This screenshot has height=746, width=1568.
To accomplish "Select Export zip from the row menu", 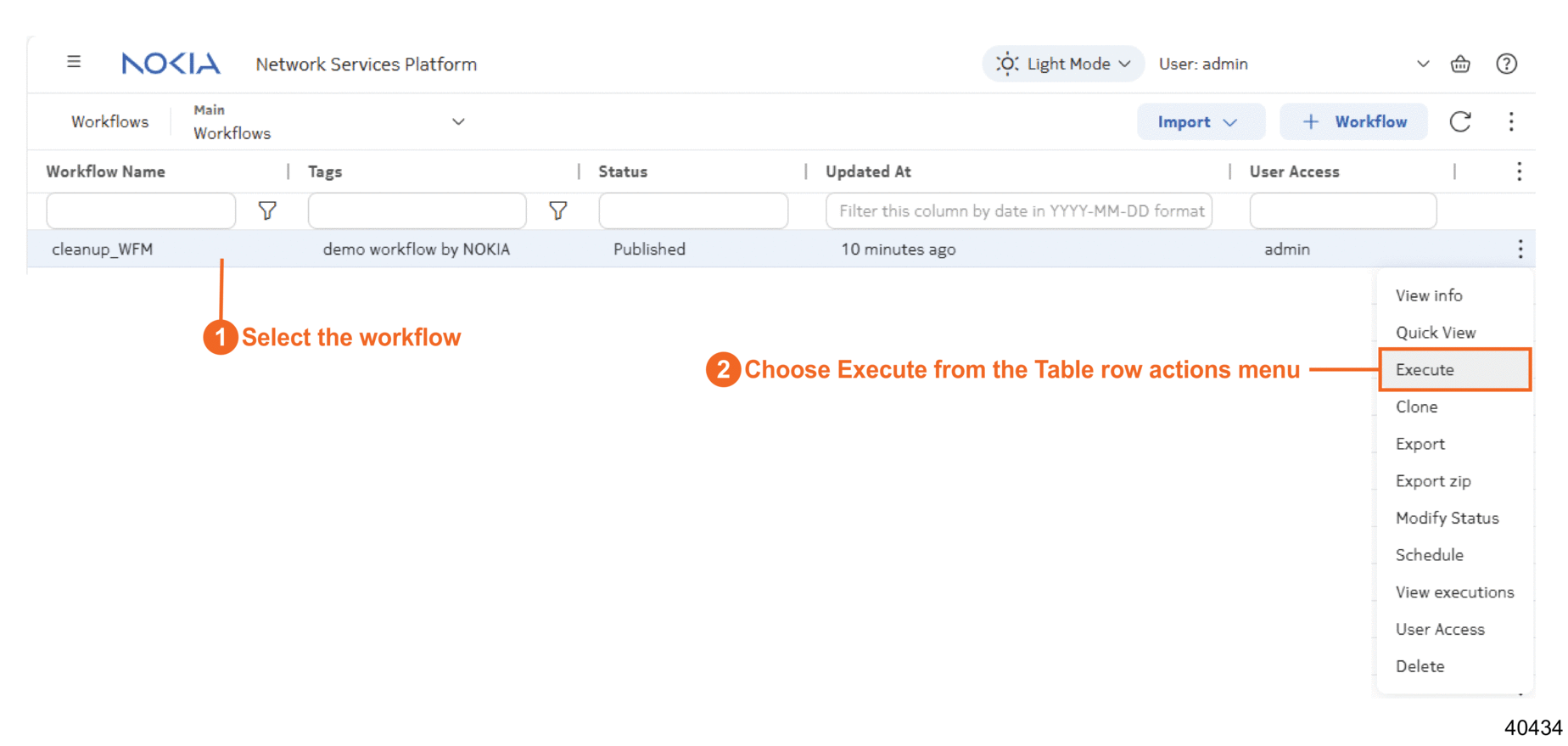I will 1432,481.
